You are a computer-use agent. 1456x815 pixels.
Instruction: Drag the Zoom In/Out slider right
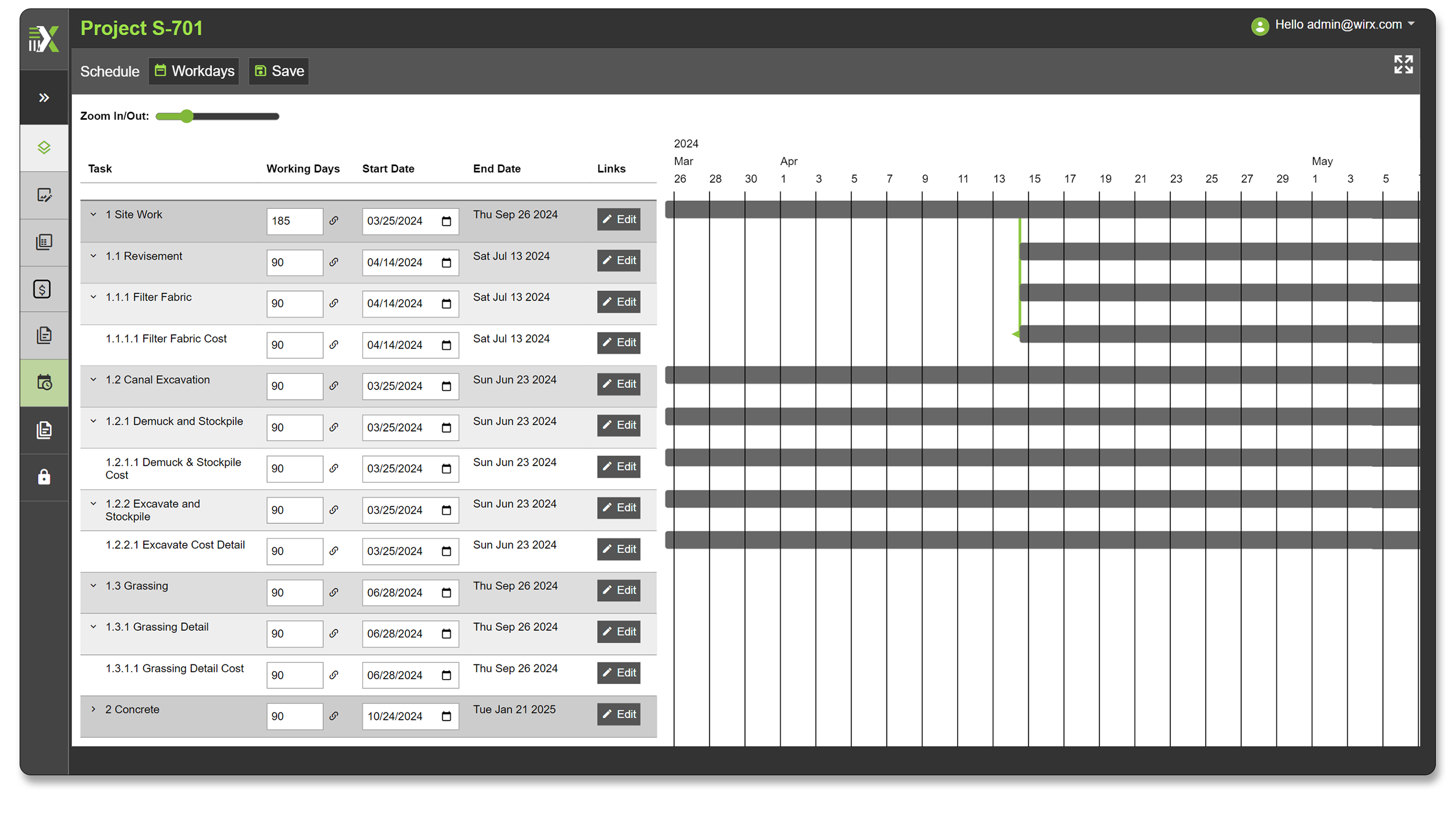pos(188,117)
